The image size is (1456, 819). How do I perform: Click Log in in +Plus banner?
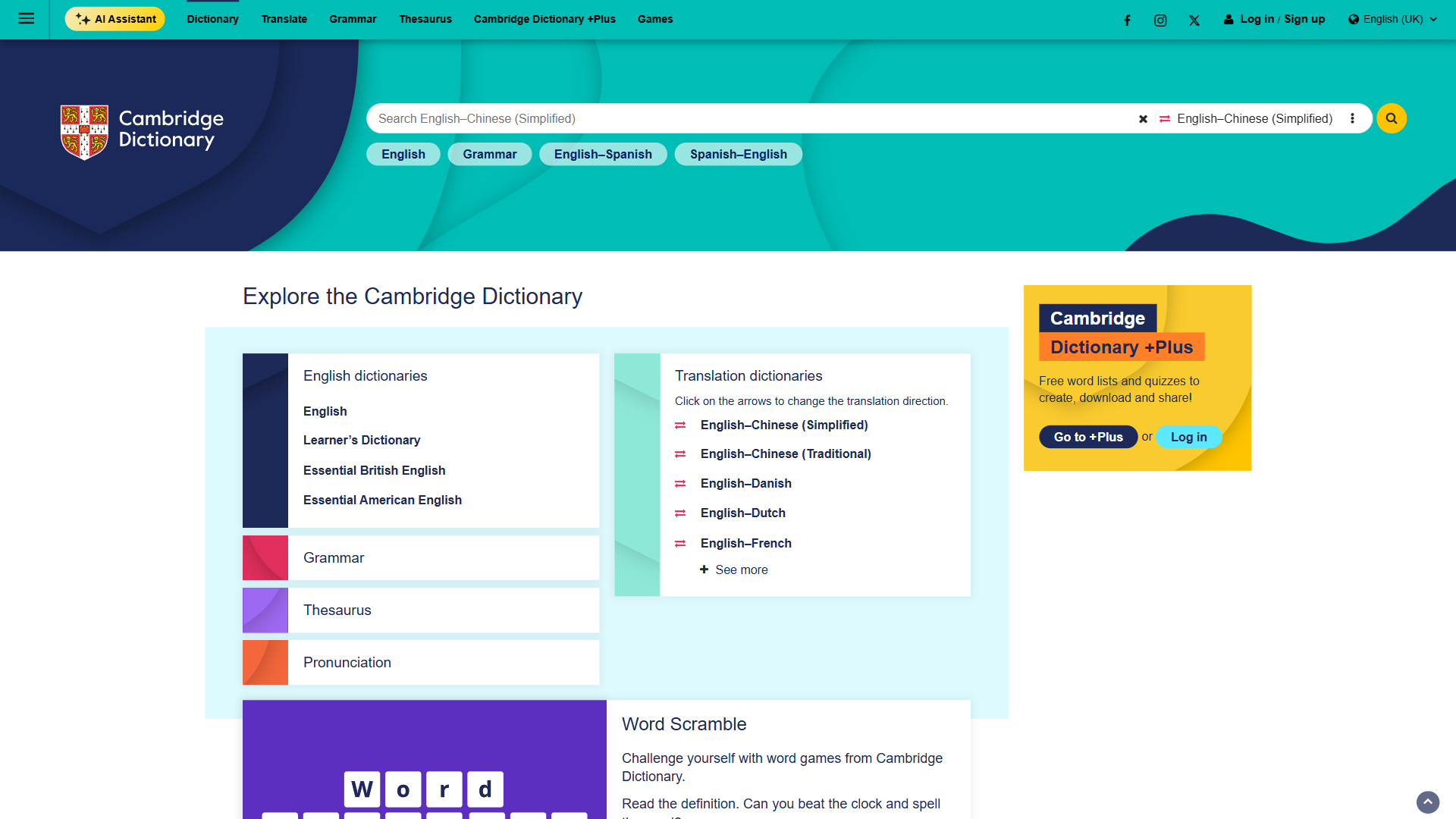pos(1188,437)
